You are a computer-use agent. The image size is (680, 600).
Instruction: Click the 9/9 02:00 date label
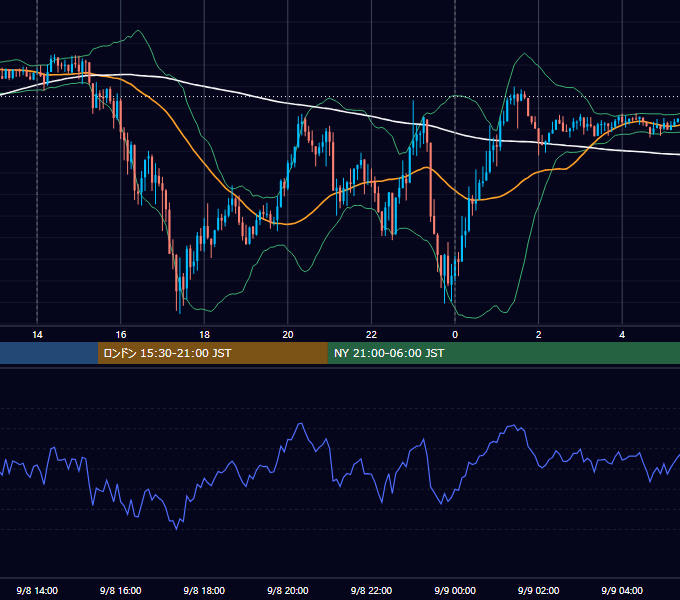(539, 590)
